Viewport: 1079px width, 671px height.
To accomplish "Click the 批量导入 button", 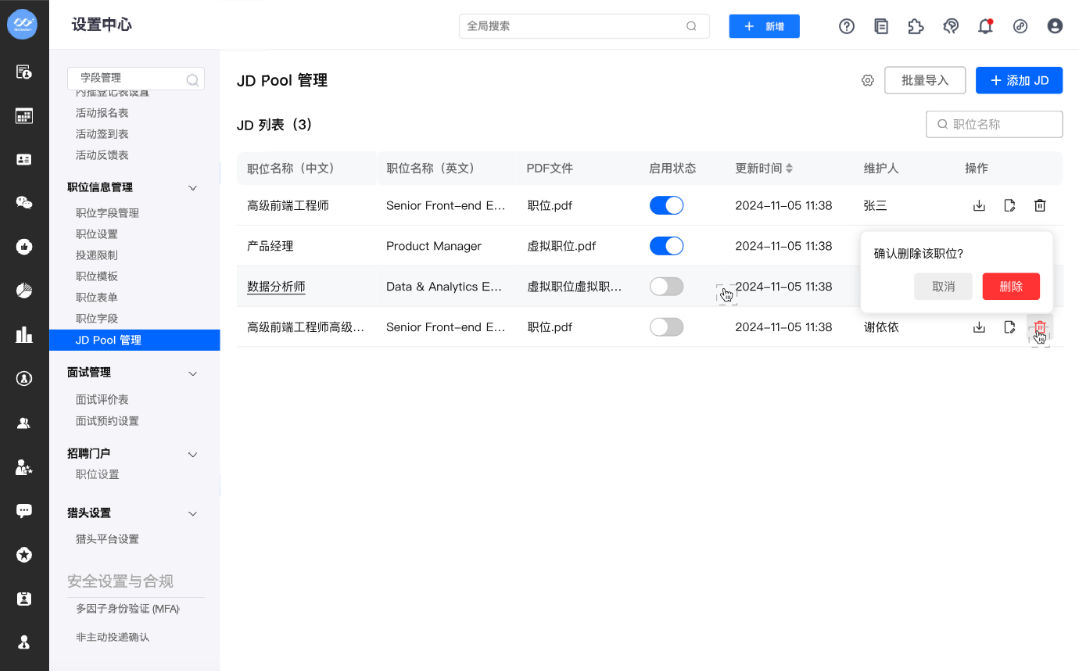I will click(925, 81).
